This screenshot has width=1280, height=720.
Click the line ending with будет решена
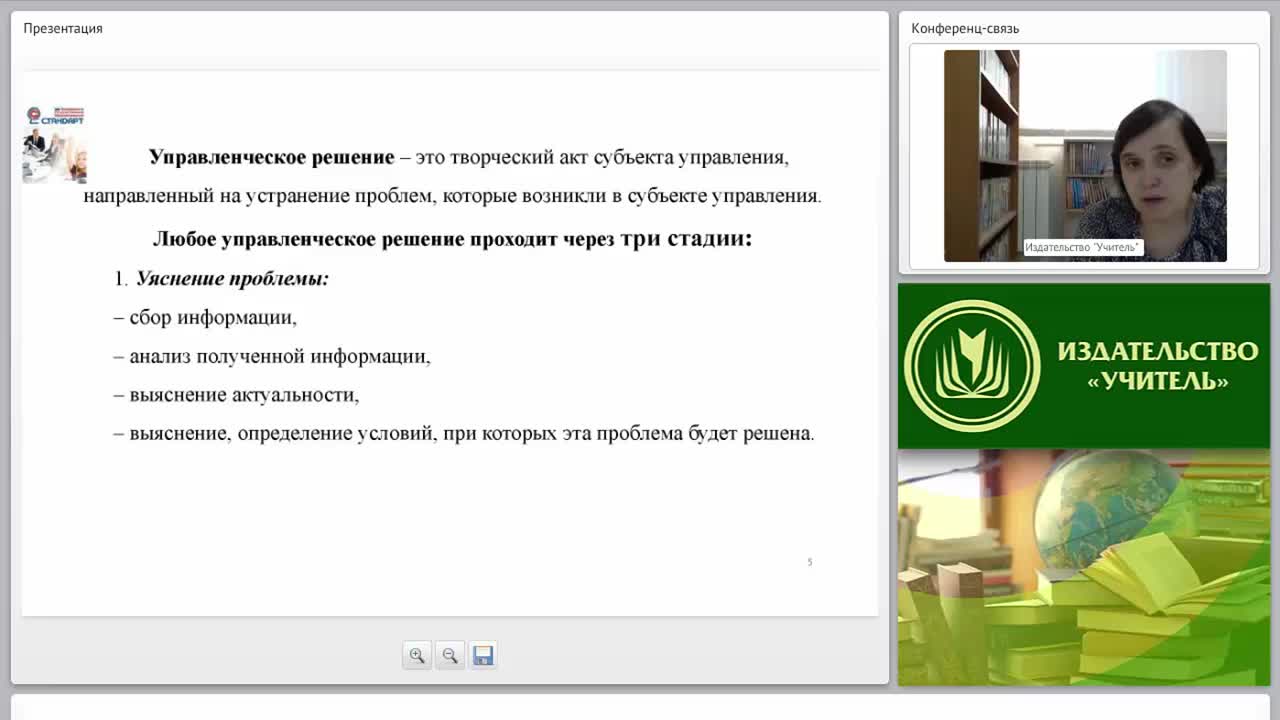point(464,433)
